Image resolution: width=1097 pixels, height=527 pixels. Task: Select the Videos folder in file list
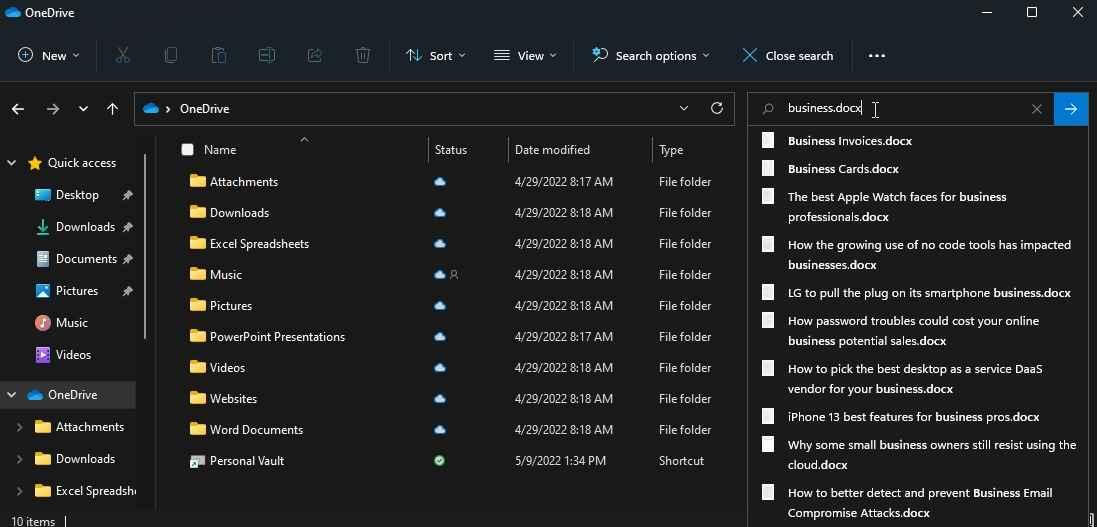[448, 367]
